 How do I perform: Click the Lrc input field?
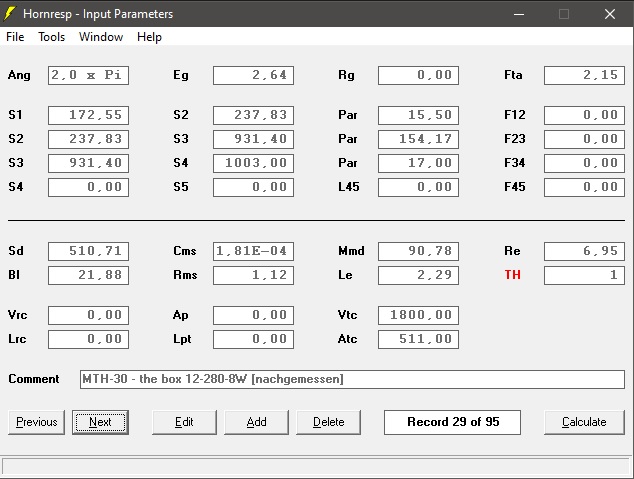tap(89, 339)
